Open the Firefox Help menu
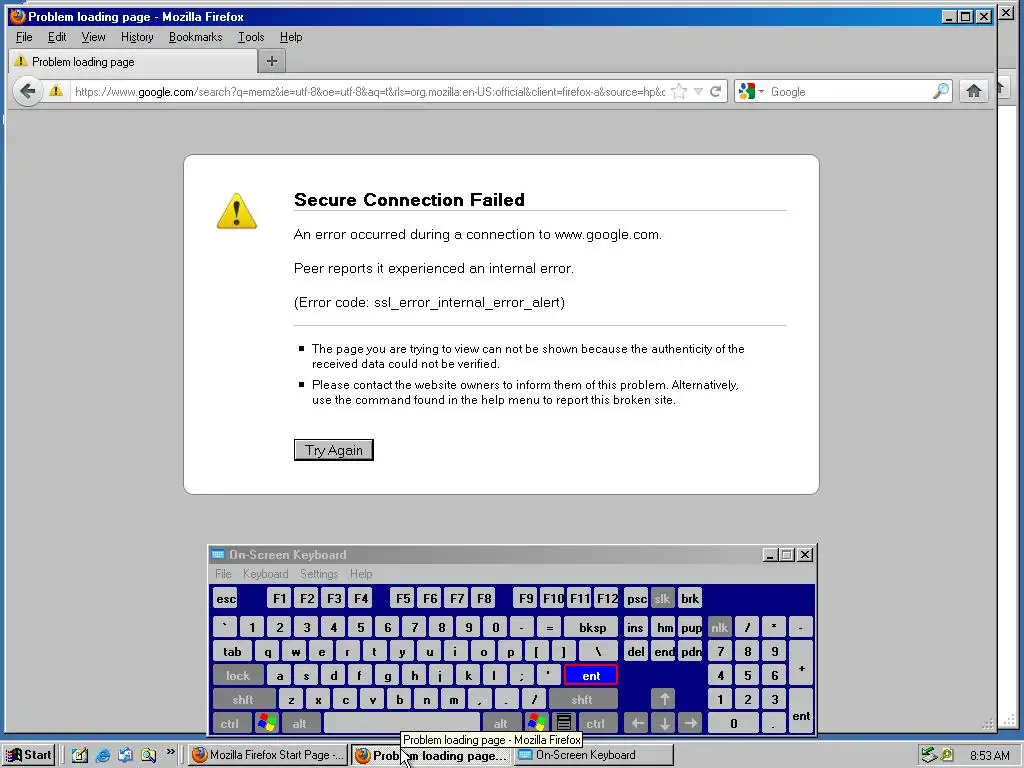 click(291, 37)
